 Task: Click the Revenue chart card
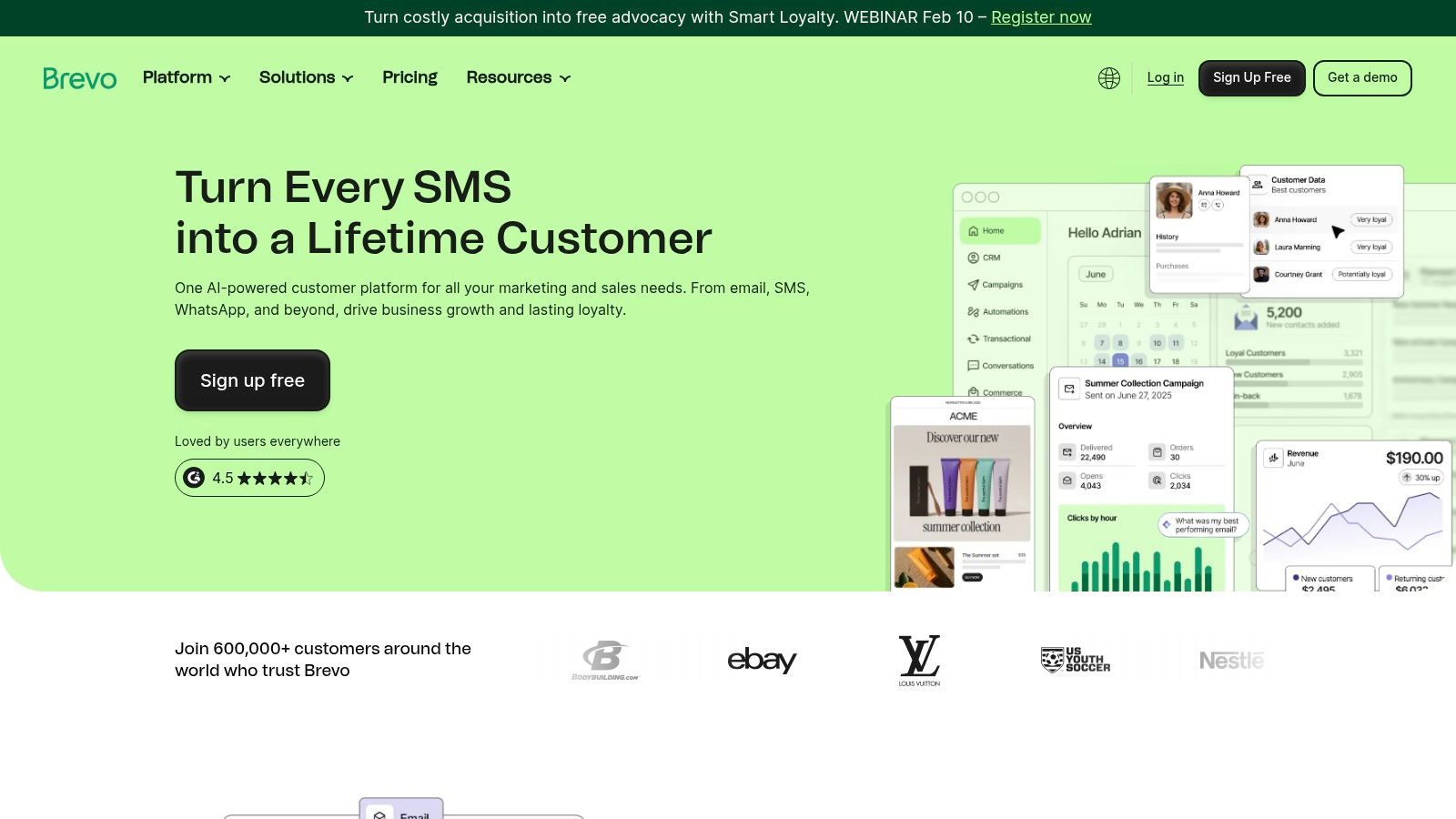click(1354, 516)
